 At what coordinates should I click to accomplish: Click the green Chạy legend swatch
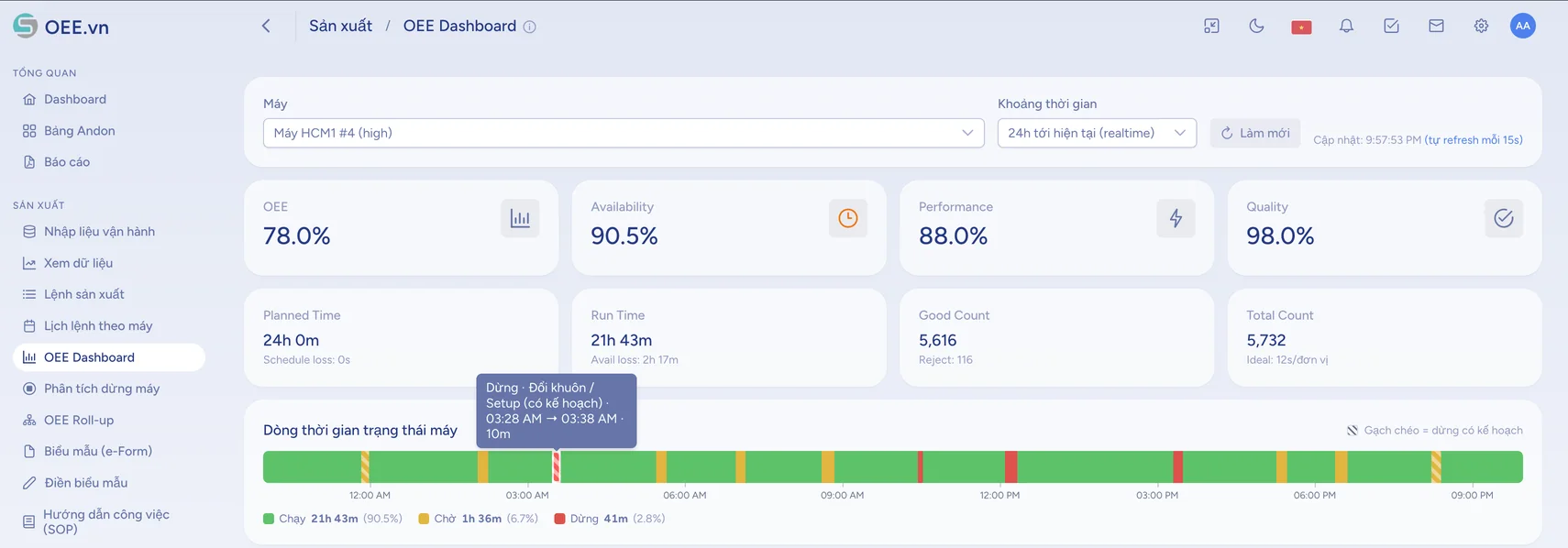pos(269,519)
